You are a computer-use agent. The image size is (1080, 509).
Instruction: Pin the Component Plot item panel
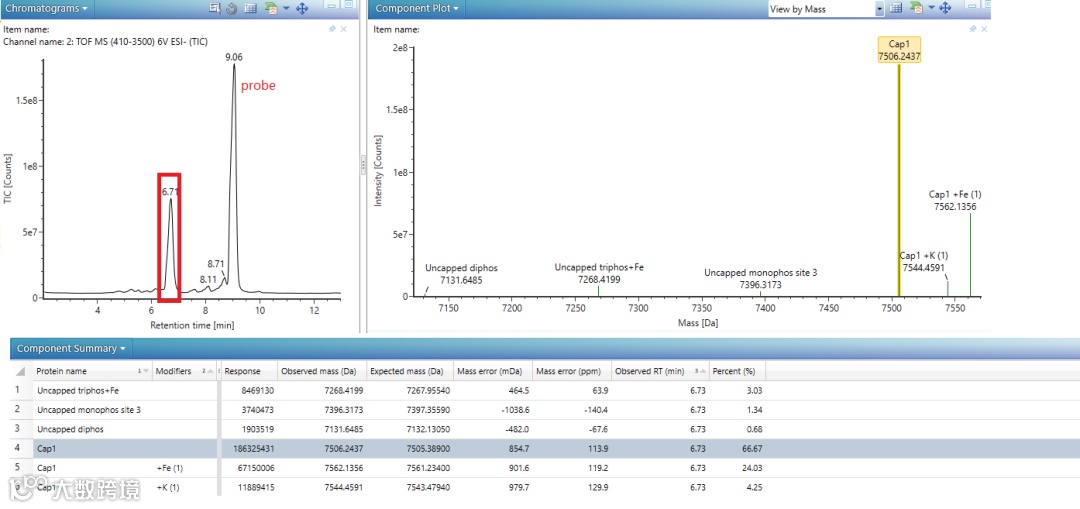point(973,29)
